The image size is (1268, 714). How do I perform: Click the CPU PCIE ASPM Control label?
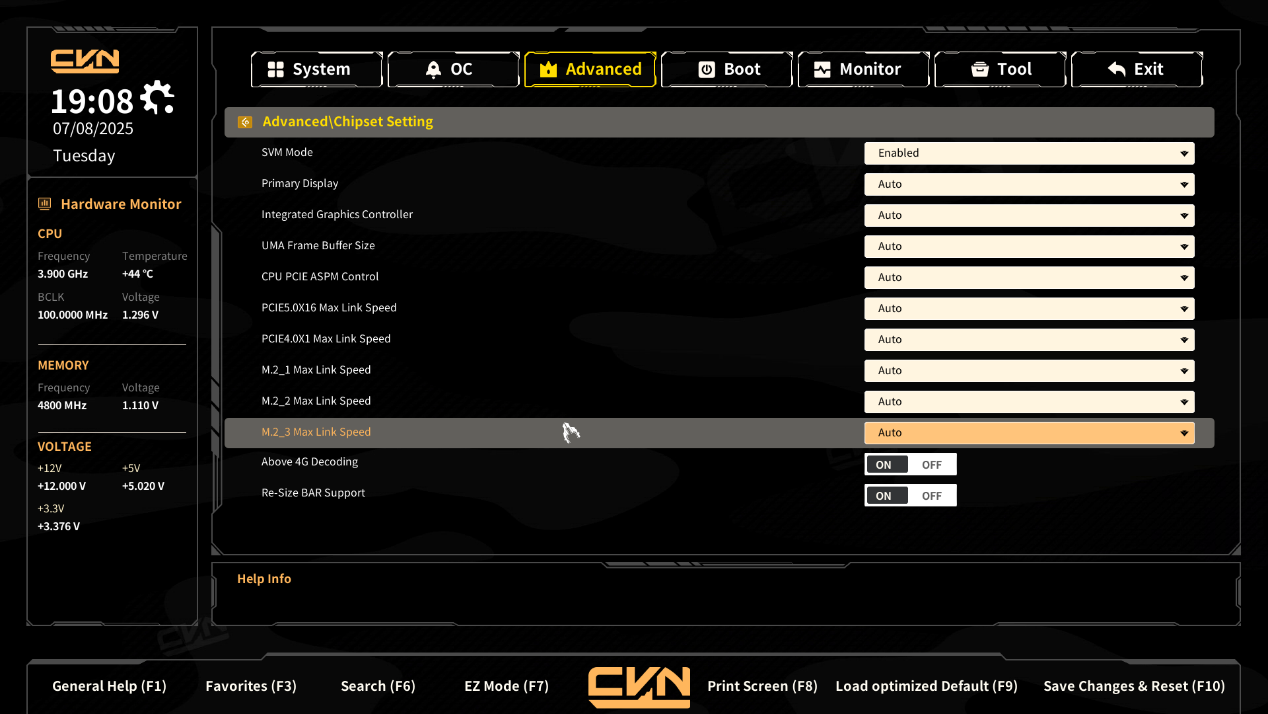(x=320, y=276)
